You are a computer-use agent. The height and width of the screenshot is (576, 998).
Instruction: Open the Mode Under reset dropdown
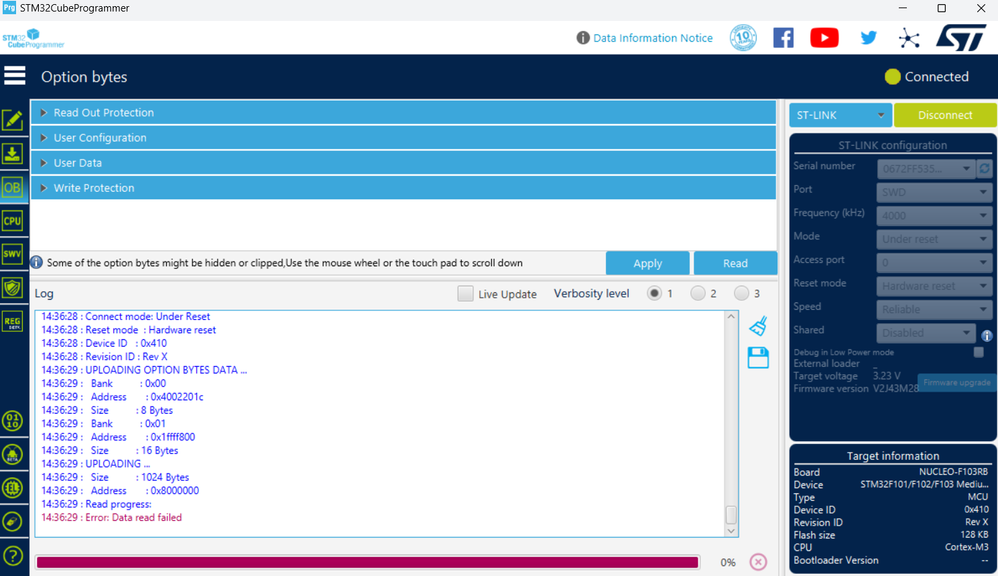point(934,239)
